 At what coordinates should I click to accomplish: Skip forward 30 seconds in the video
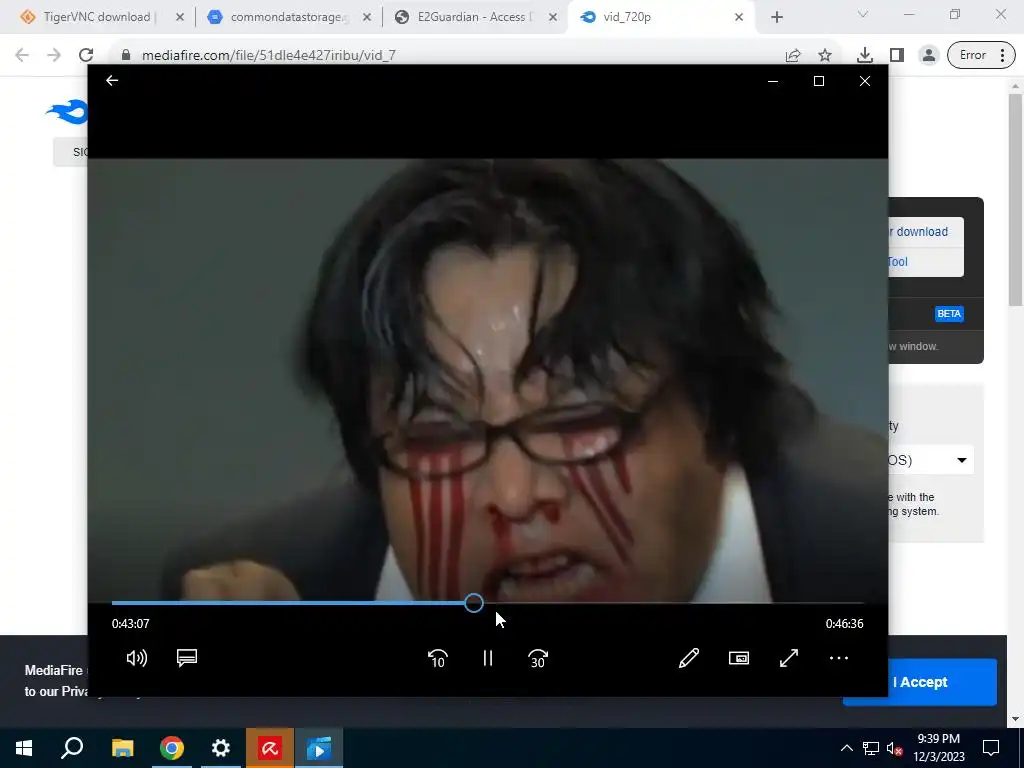pyautogui.click(x=537, y=658)
